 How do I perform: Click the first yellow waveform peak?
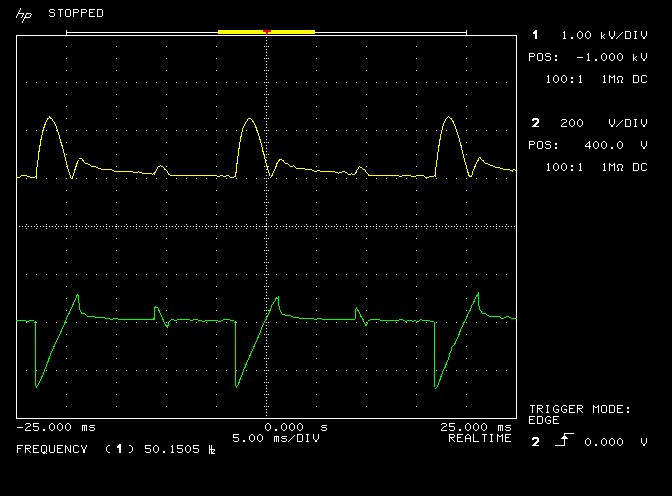tap(50, 117)
